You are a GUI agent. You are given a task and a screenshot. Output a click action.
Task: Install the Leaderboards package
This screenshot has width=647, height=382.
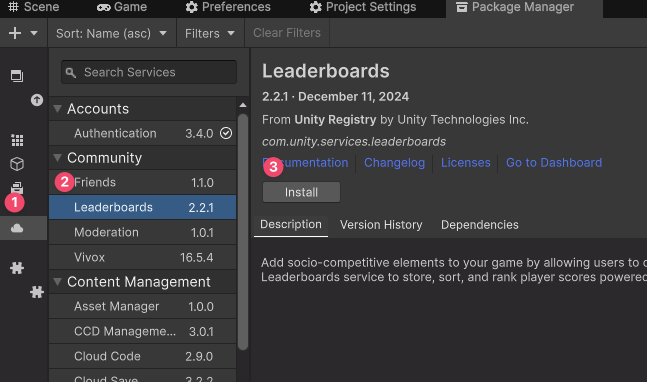coord(301,192)
